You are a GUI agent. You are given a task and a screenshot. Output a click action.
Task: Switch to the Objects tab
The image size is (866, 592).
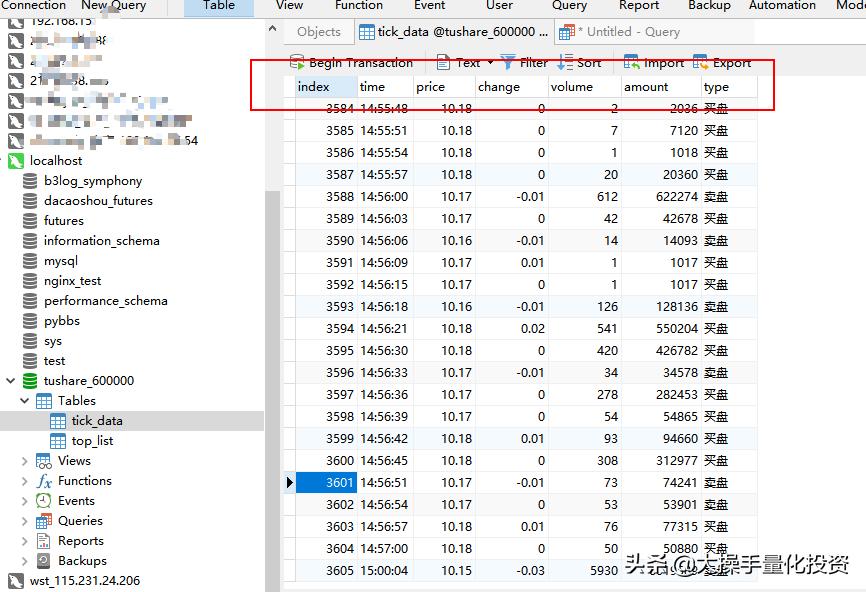(318, 32)
